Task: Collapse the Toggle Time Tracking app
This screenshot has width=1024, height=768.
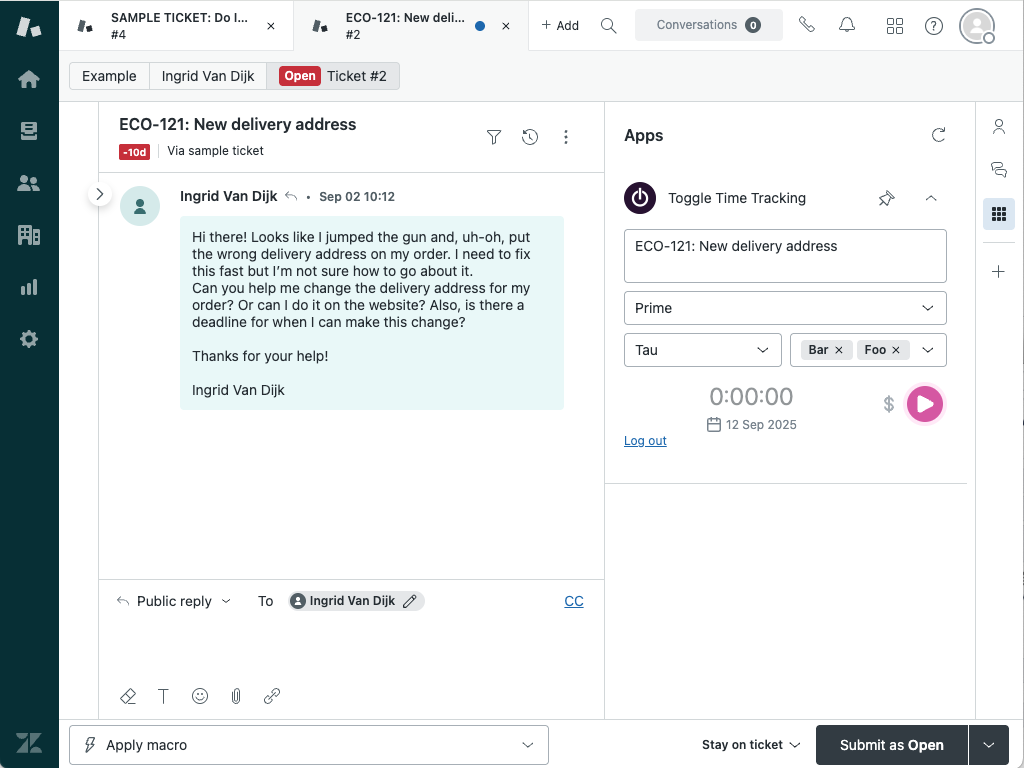Action: click(x=931, y=198)
